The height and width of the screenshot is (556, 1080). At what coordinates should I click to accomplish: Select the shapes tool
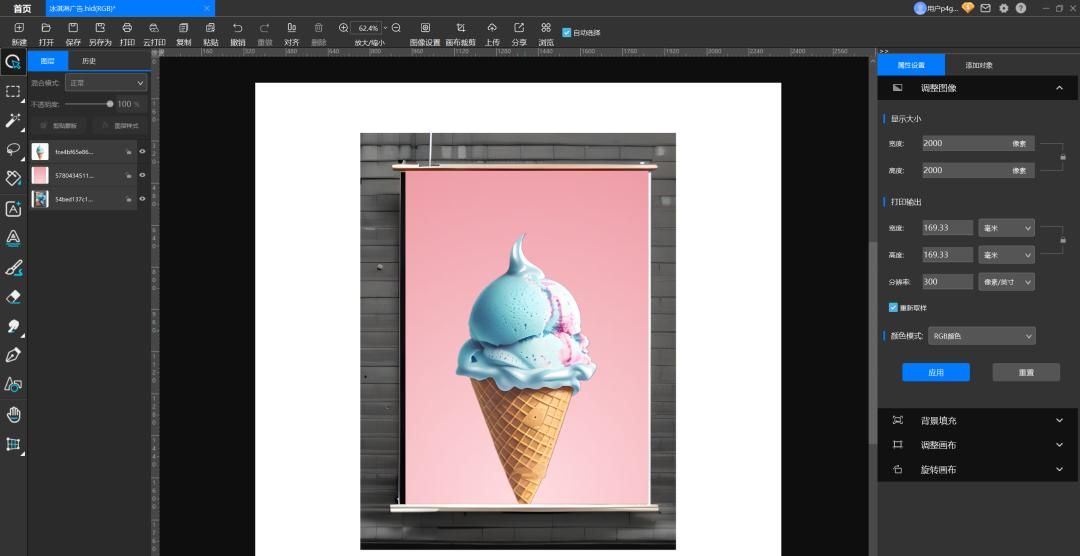(x=13, y=384)
